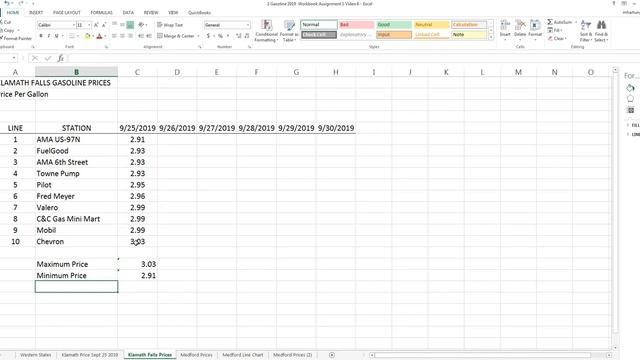Click the Decrease Font Size icon
The image size is (640, 360).
tap(104, 25)
